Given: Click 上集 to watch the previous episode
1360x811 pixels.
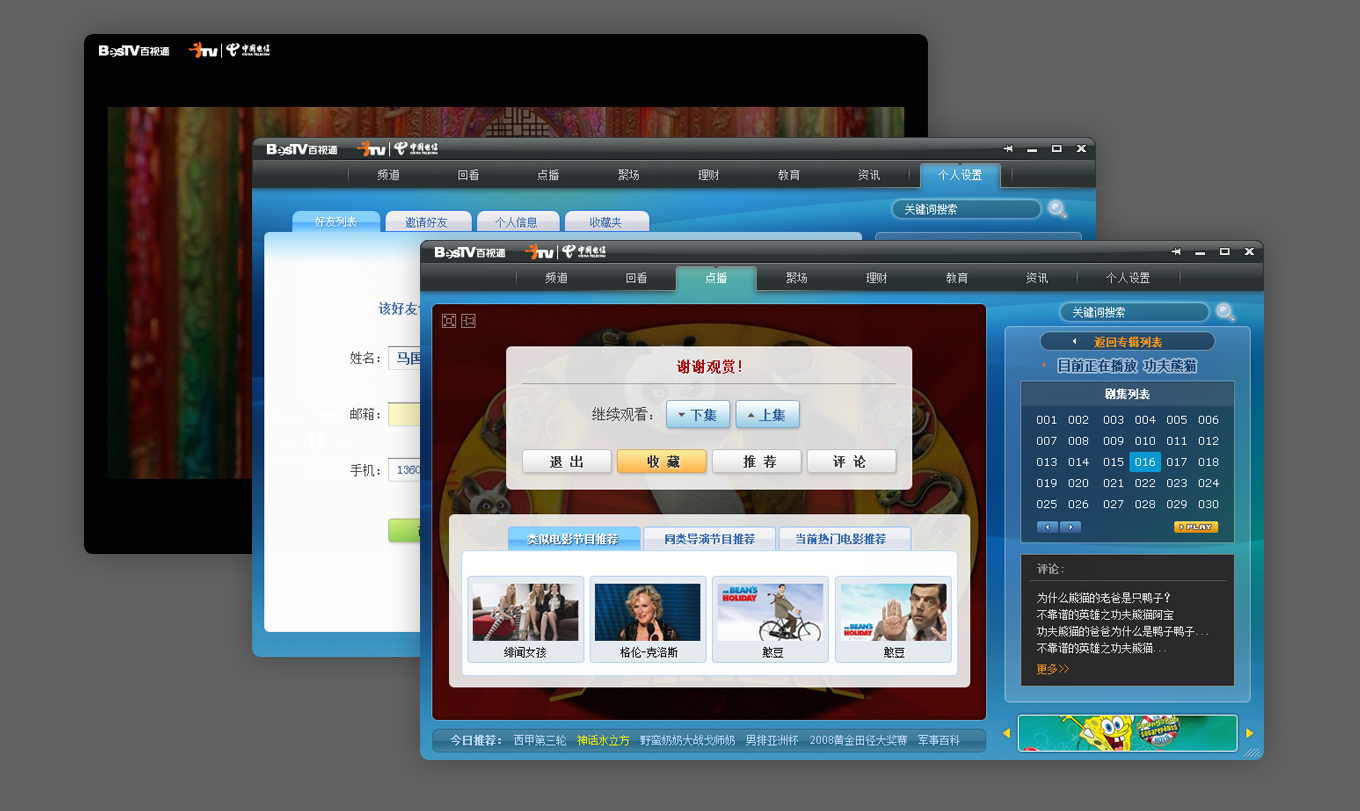Looking at the screenshot, I should [767, 414].
